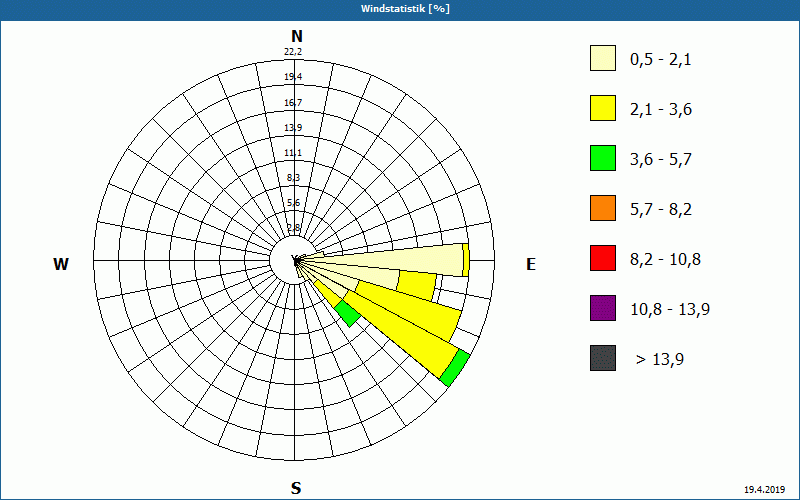This screenshot has width=800, height=500.
Task: Click the 16,7 ring scale label
Action: coord(293,103)
